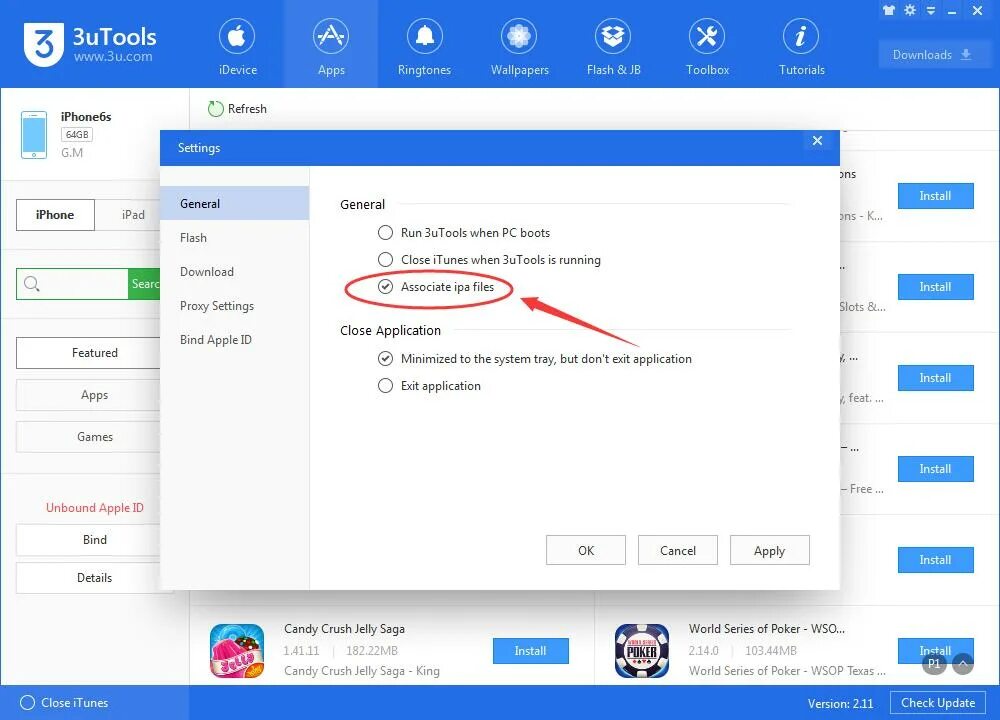Image resolution: width=1000 pixels, height=720 pixels.
Task: Click the 64GB storage badge
Action: 77,135
